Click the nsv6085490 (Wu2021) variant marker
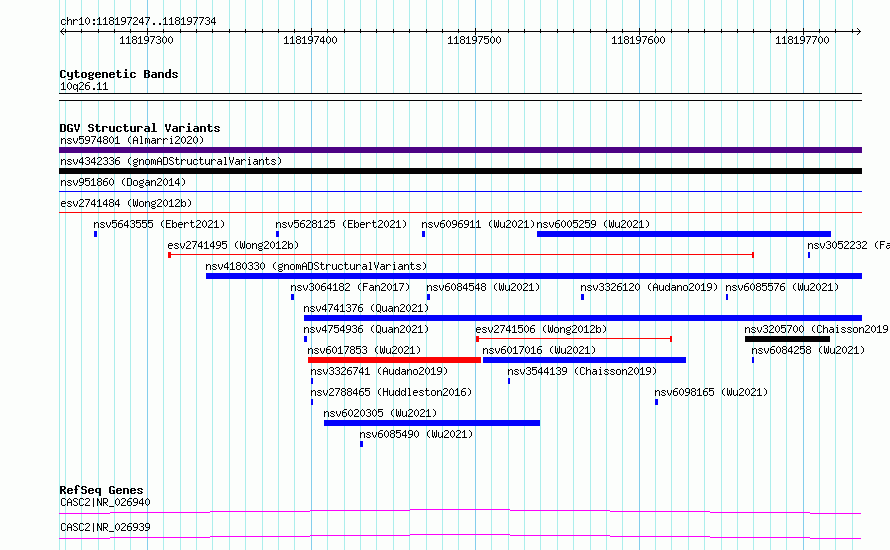Image resolution: width=890 pixels, height=550 pixels. click(361, 444)
